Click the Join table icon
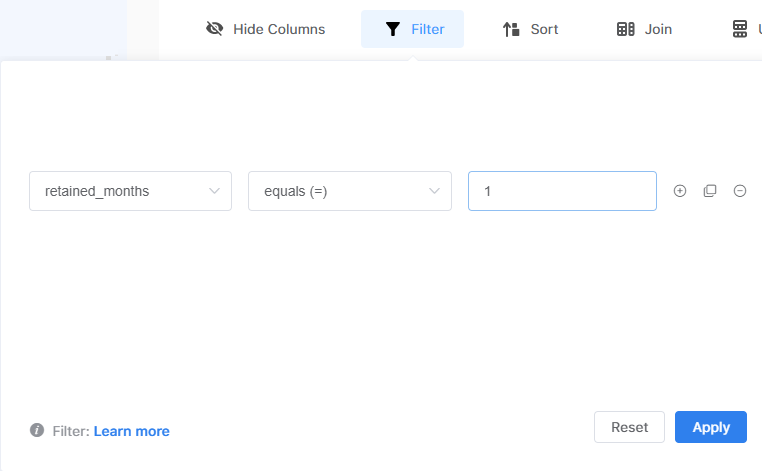 626,29
